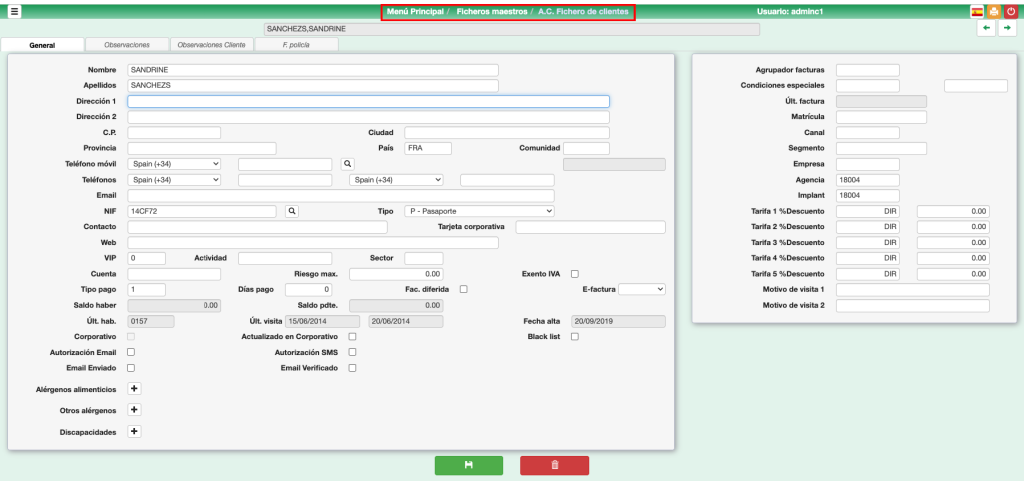Click search icon next to Teléfono móvil
The height and width of the screenshot is (481, 1024).
348,164
